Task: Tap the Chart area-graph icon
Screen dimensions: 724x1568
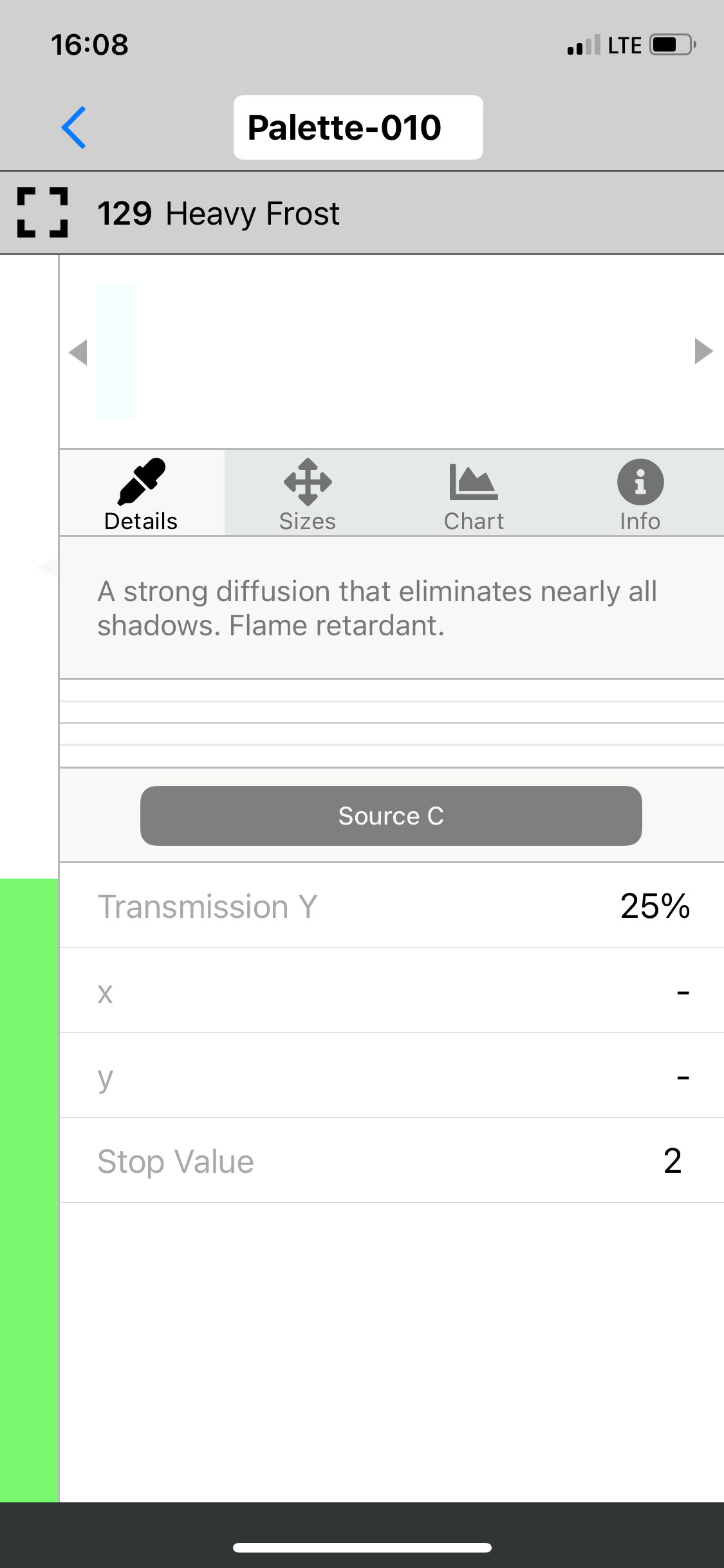Action: coord(474,481)
